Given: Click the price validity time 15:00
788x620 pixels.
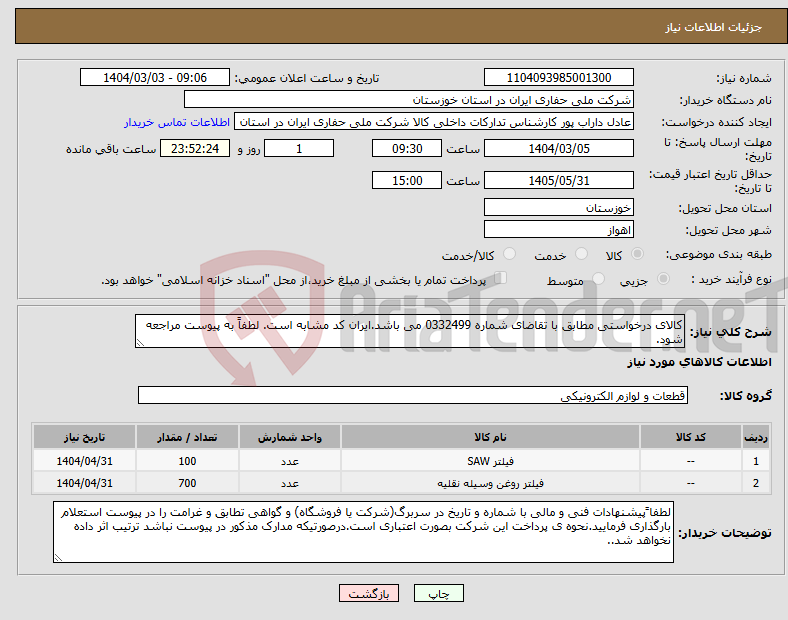Looking at the screenshot, I should [x=407, y=180].
